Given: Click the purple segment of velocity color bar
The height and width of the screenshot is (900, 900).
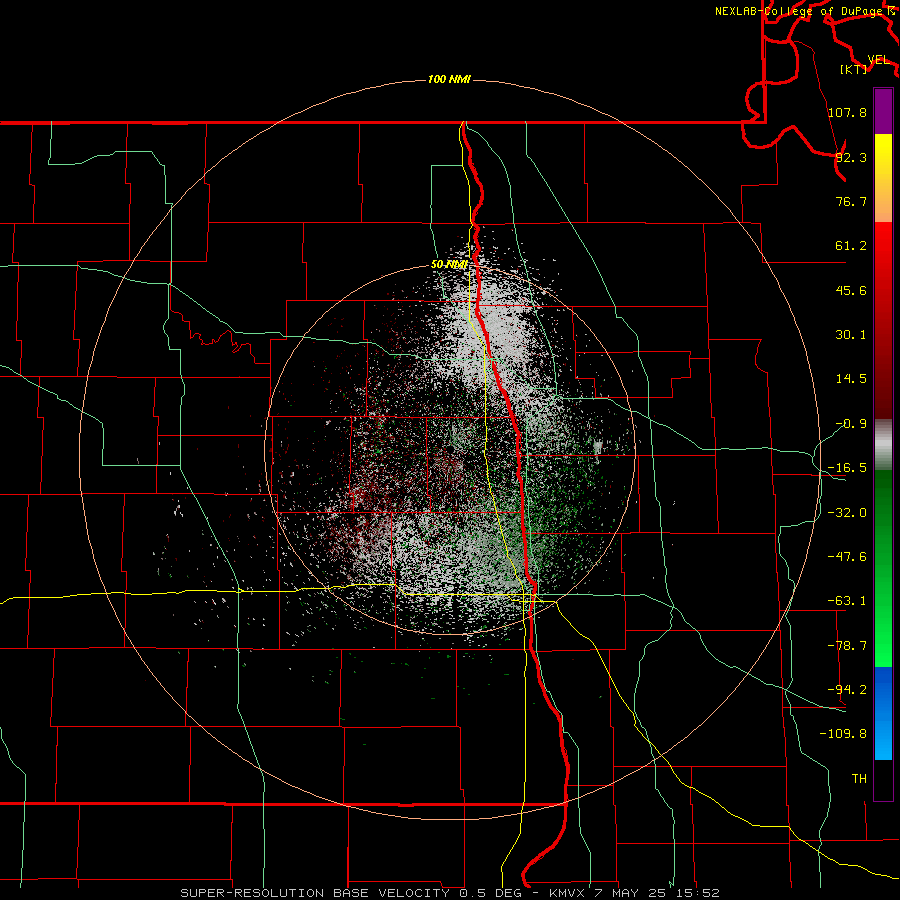Looking at the screenshot, I should click(883, 111).
